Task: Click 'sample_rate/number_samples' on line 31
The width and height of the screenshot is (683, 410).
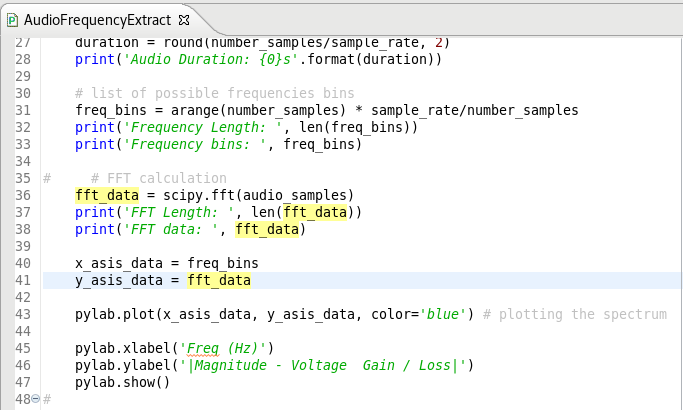Action: coord(475,110)
